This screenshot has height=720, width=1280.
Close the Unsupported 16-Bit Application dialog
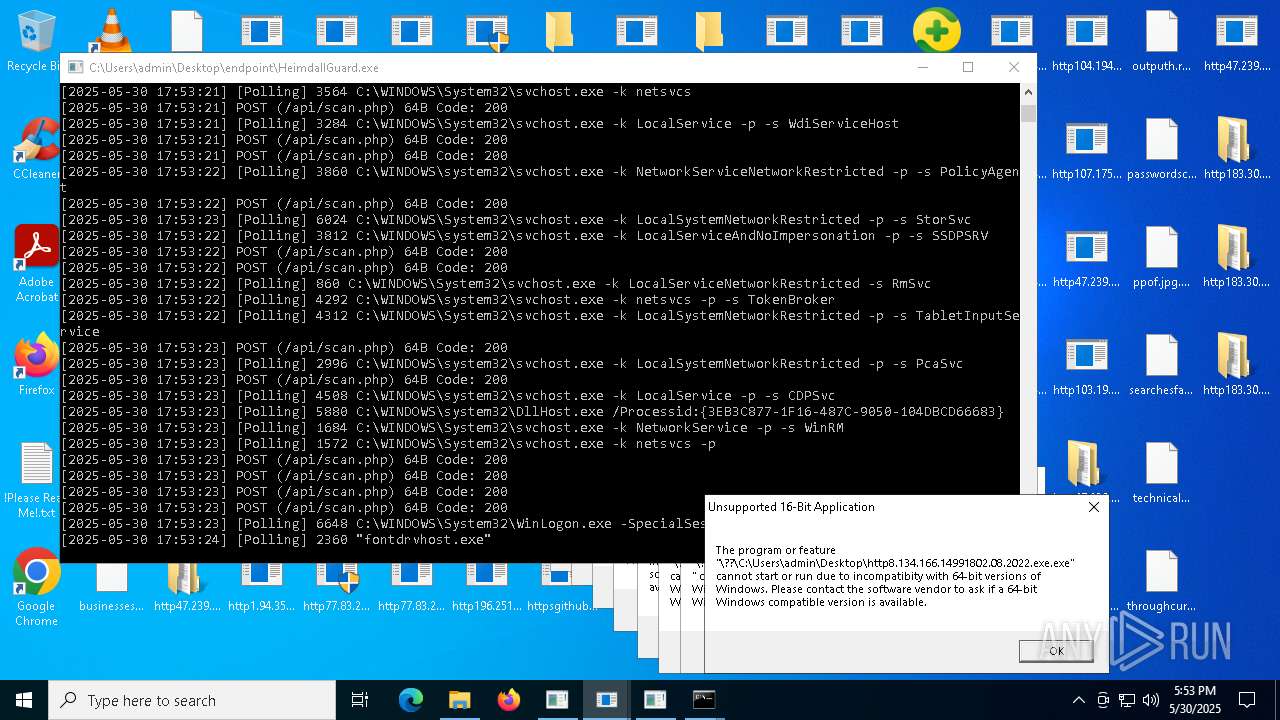click(1094, 507)
